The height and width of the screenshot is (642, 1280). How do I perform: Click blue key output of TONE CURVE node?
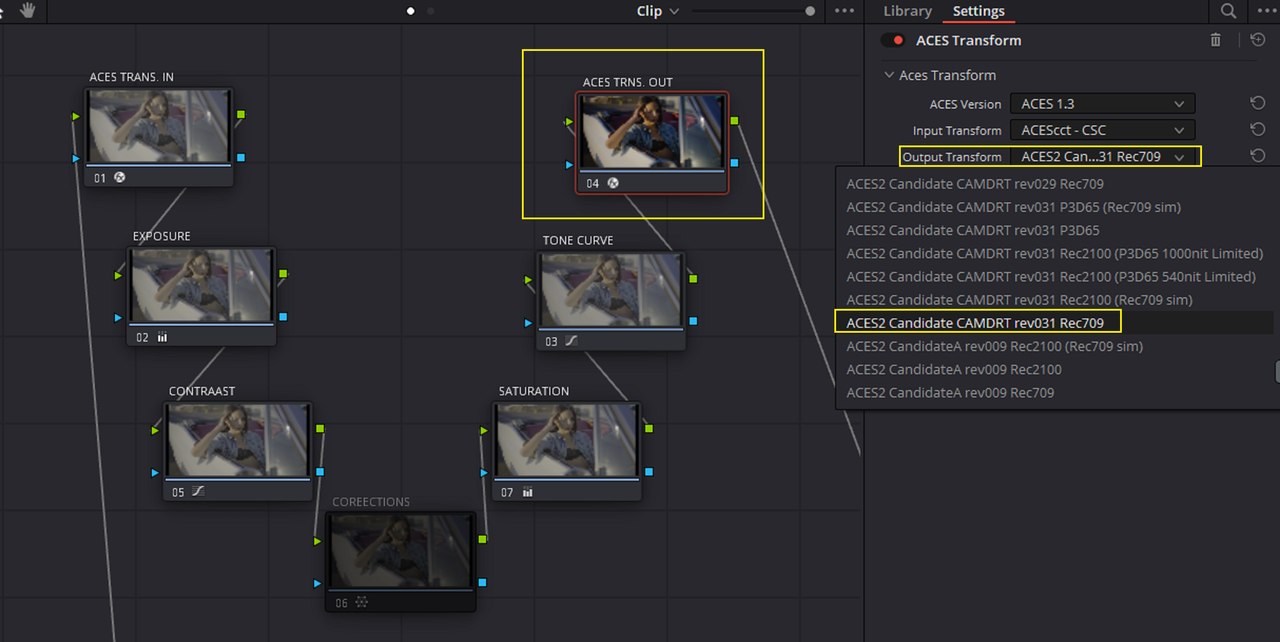pyautogui.click(x=693, y=320)
